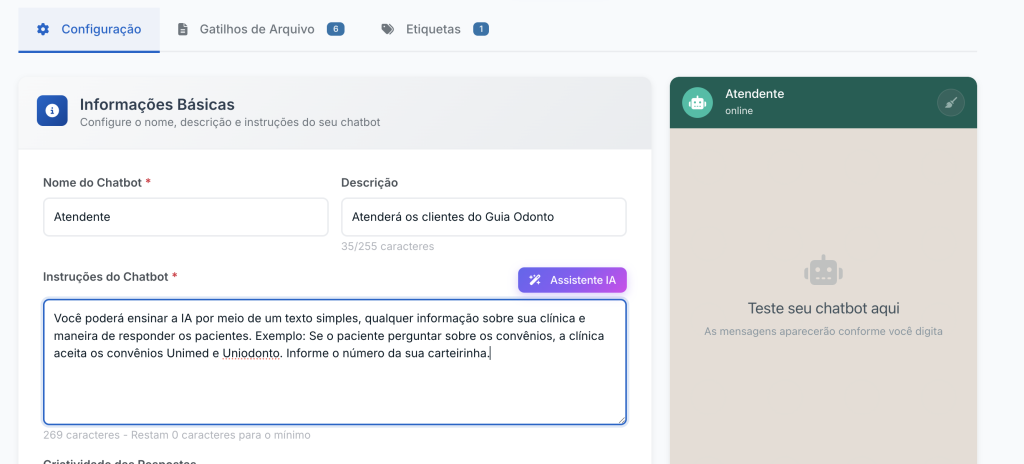Screen dimensions: 1024x464
Task: Focus the Descrição input field
Action: (484, 217)
